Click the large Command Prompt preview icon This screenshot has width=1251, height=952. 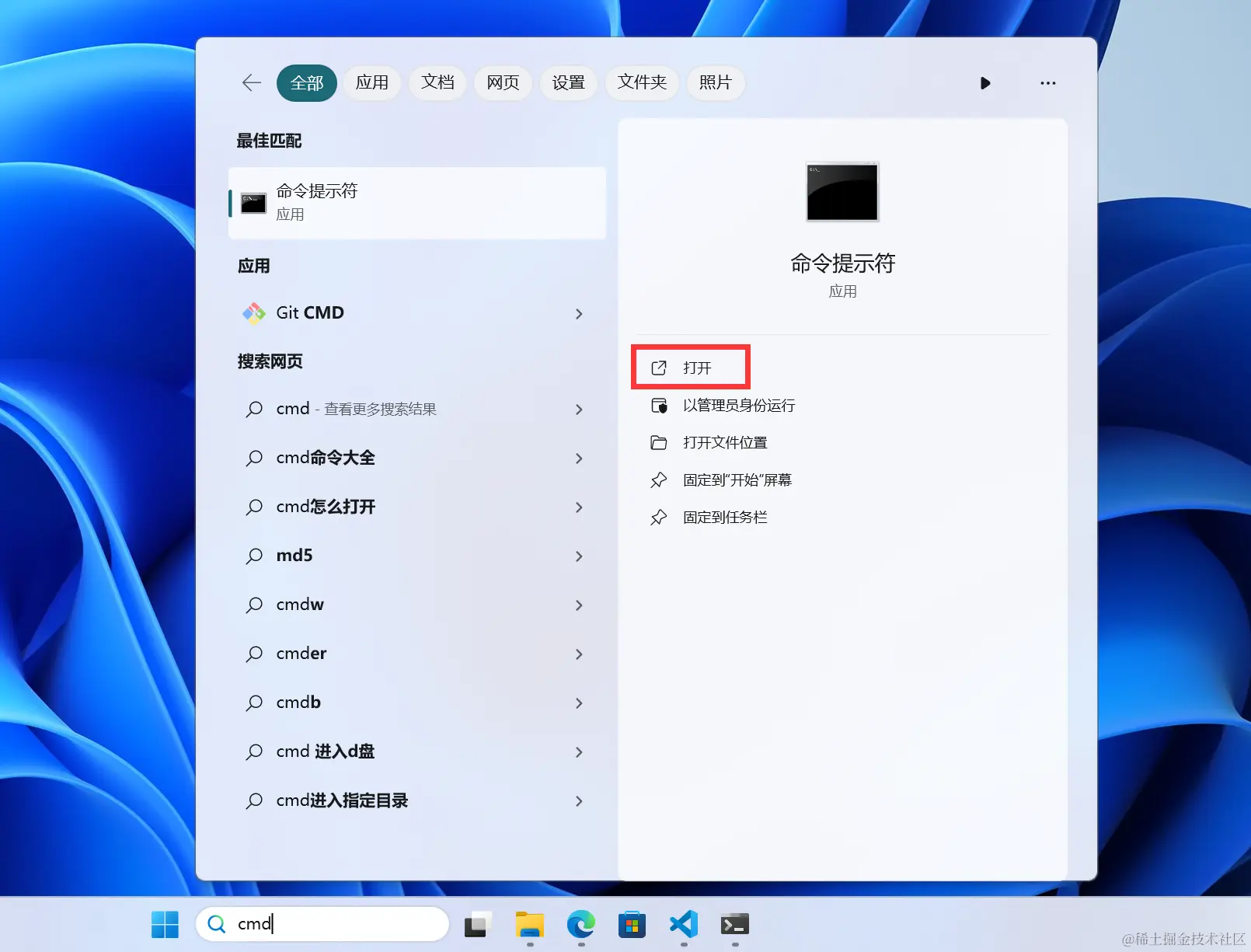tap(842, 192)
